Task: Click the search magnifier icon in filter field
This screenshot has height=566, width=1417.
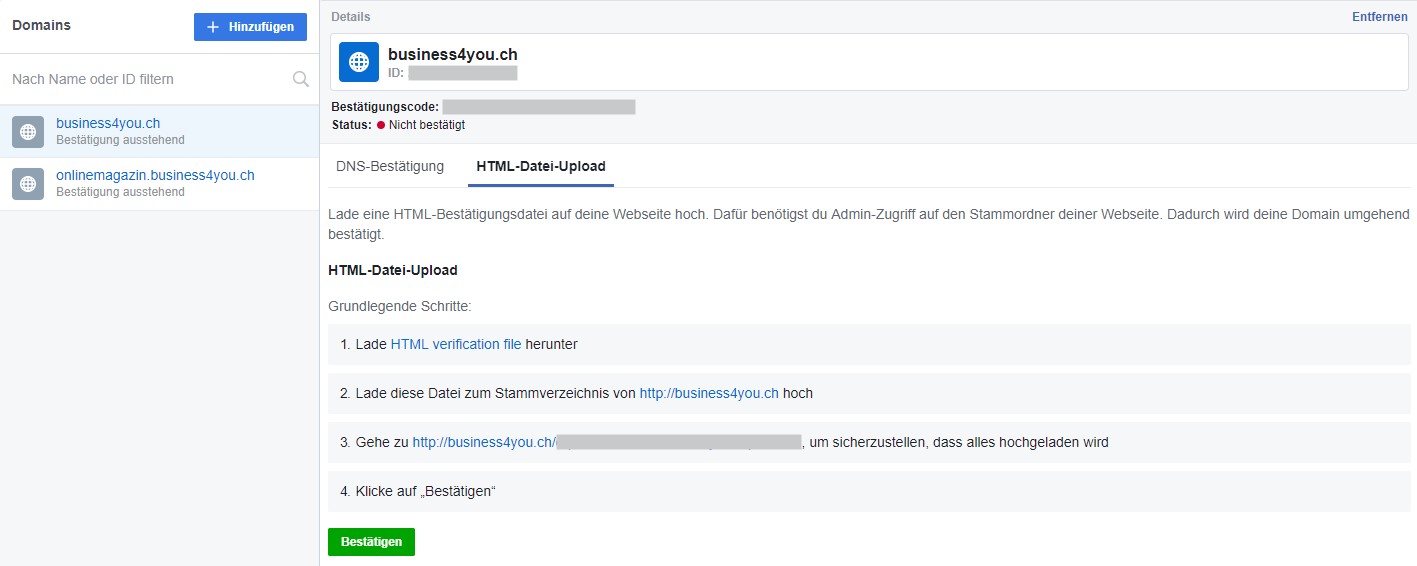Action: pyautogui.click(x=300, y=79)
